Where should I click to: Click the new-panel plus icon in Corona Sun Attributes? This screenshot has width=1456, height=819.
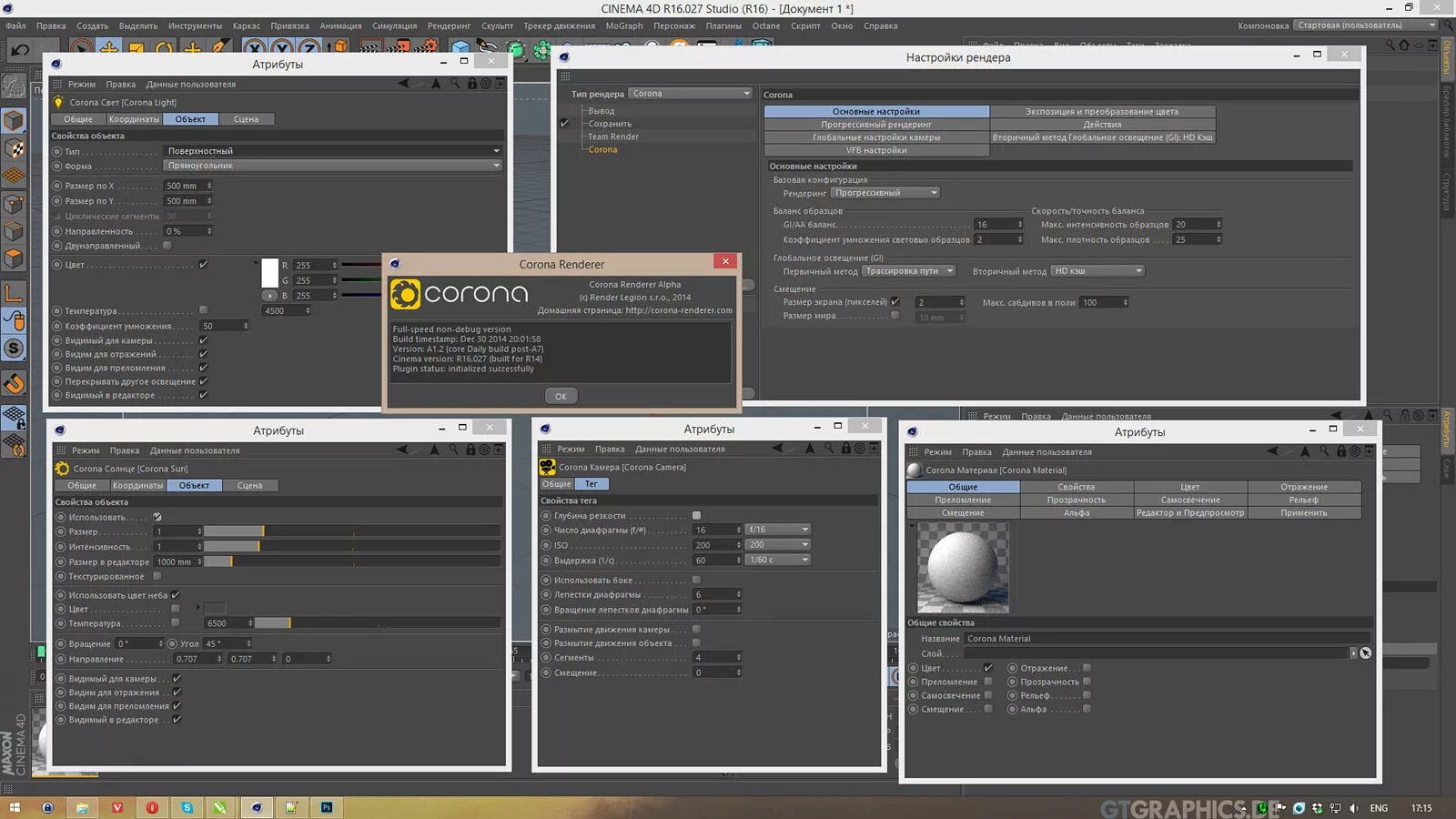(498, 450)
